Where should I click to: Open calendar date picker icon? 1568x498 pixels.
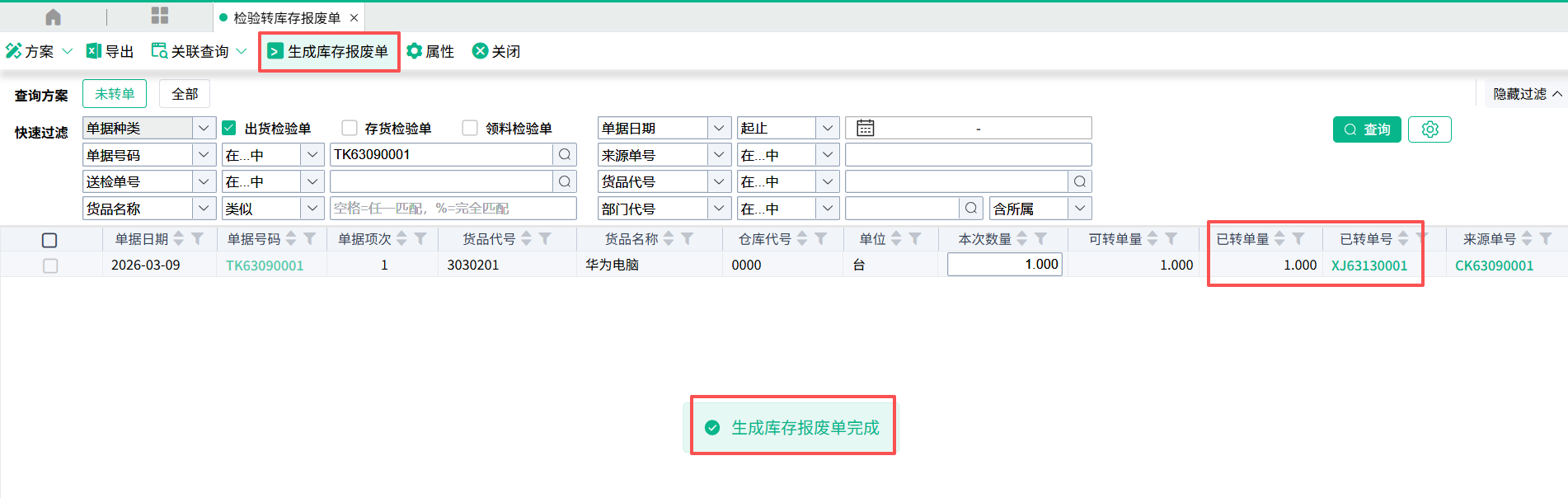[865, 128]
